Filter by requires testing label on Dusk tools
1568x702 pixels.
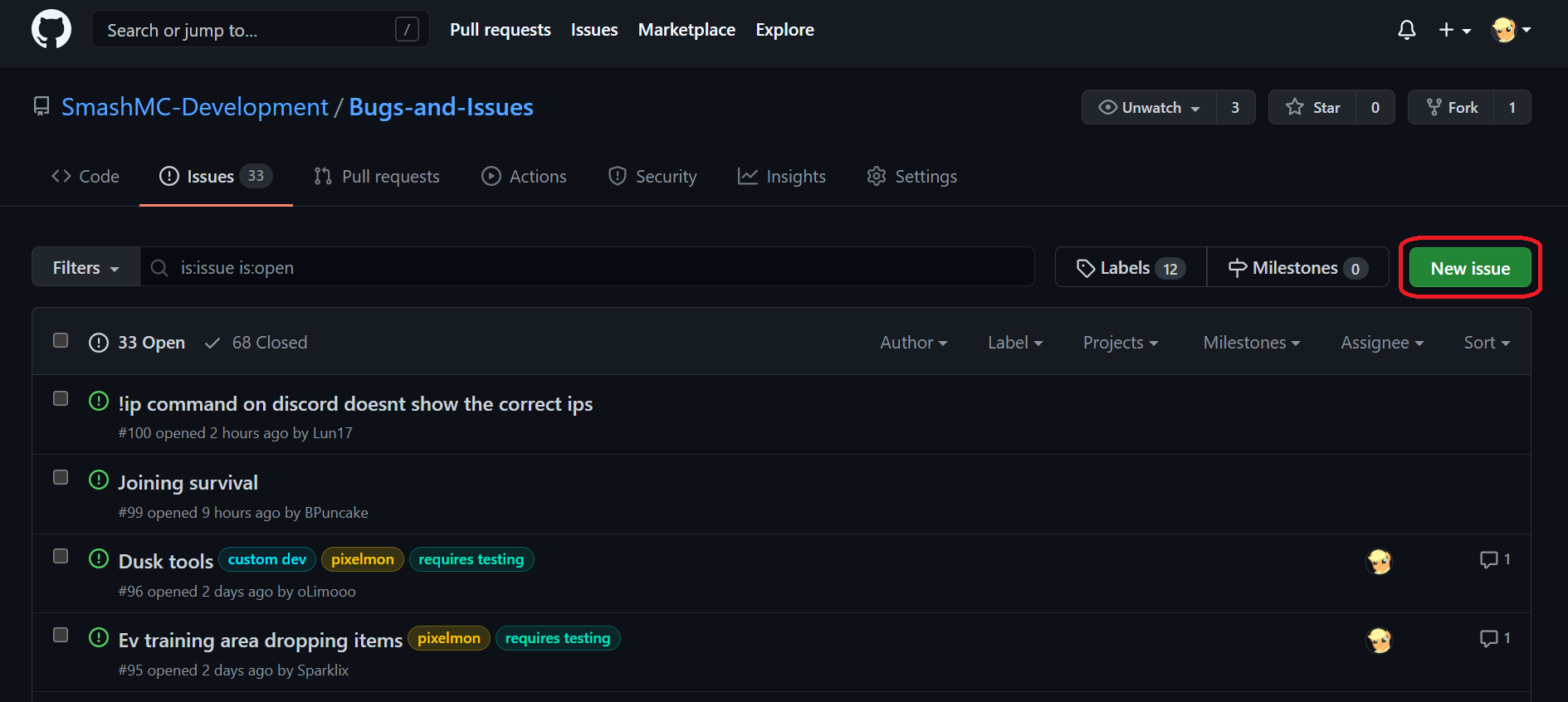point(471,559)
